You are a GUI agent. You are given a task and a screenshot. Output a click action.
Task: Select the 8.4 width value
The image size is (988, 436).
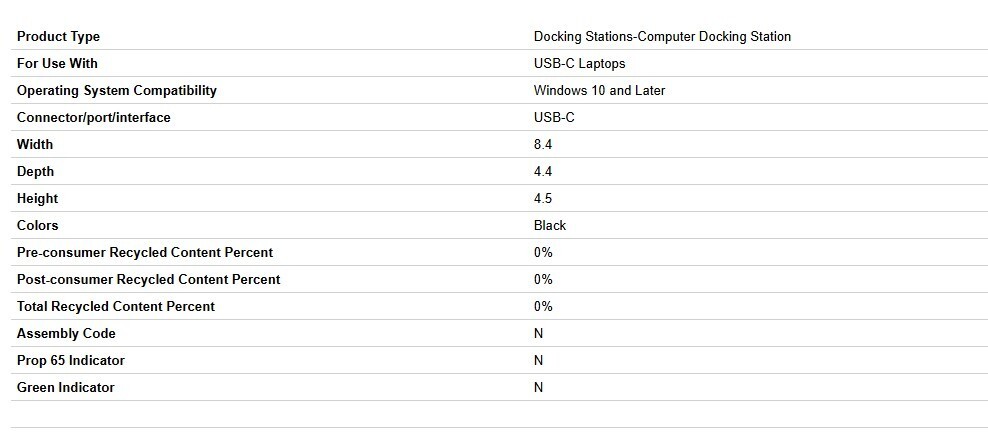click(543, 145)
